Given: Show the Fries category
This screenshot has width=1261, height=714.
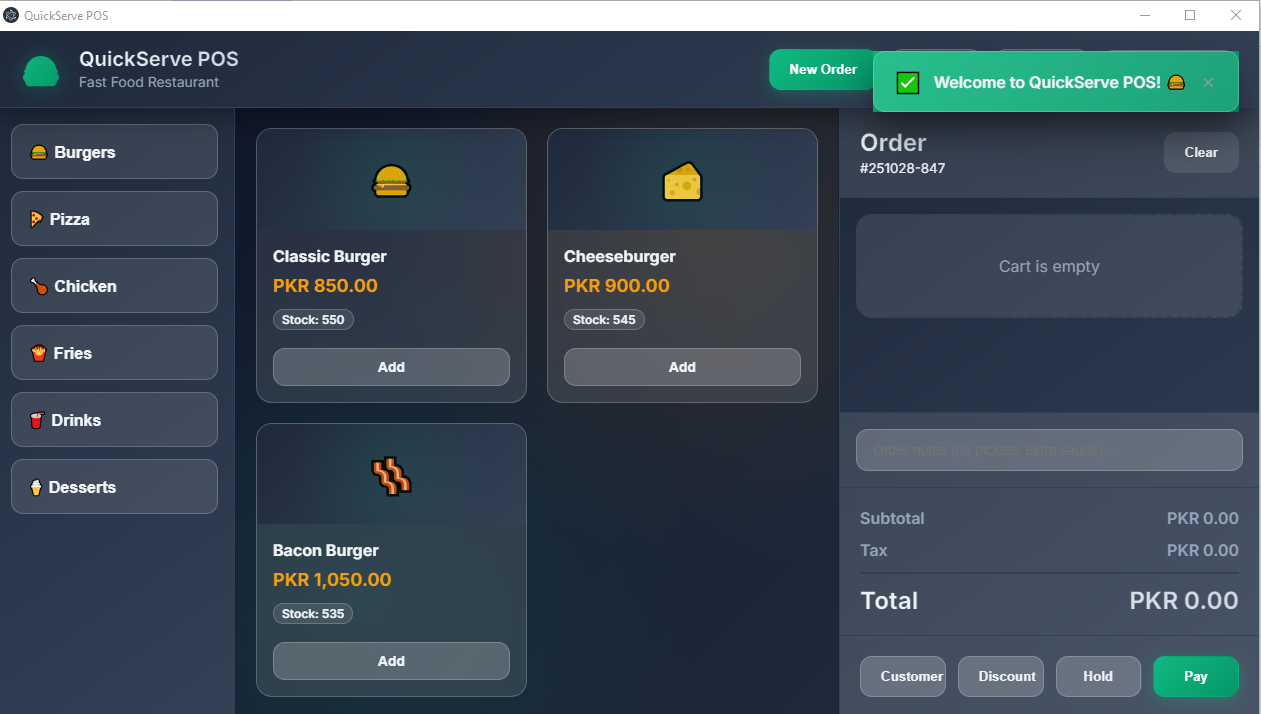Looking at the screenshot, I should coord(114,353).
